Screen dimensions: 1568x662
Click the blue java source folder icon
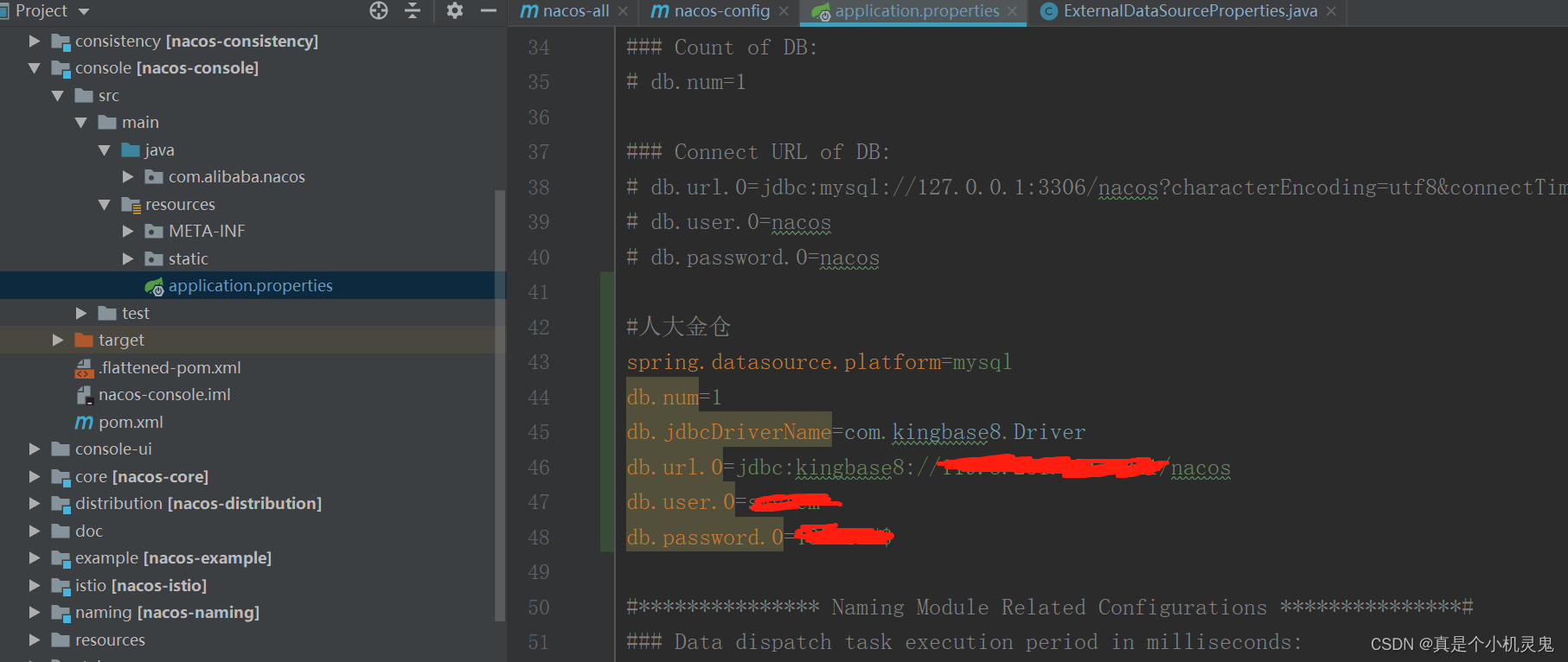(131, 150)
